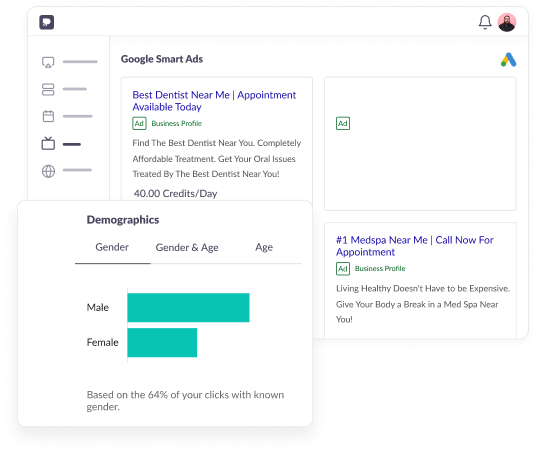Open #1 Medspa Near Me ad headline

(414, 246)
